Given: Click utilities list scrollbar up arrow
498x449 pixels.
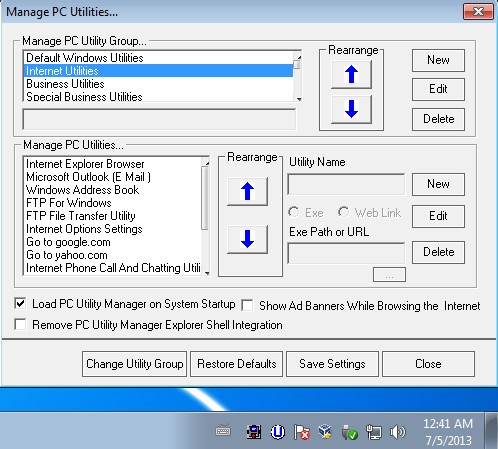Looking at the screenshot, I should 206,162.
